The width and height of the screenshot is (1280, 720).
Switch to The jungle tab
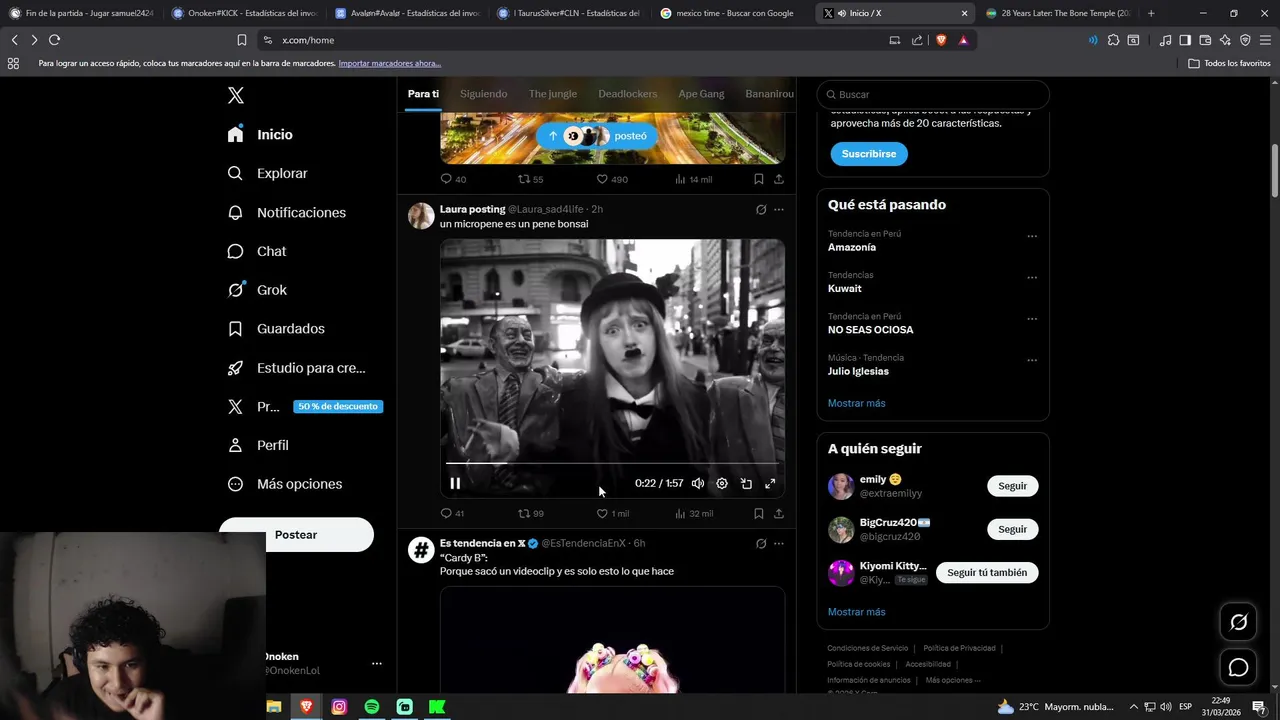(x=553, y=94)
